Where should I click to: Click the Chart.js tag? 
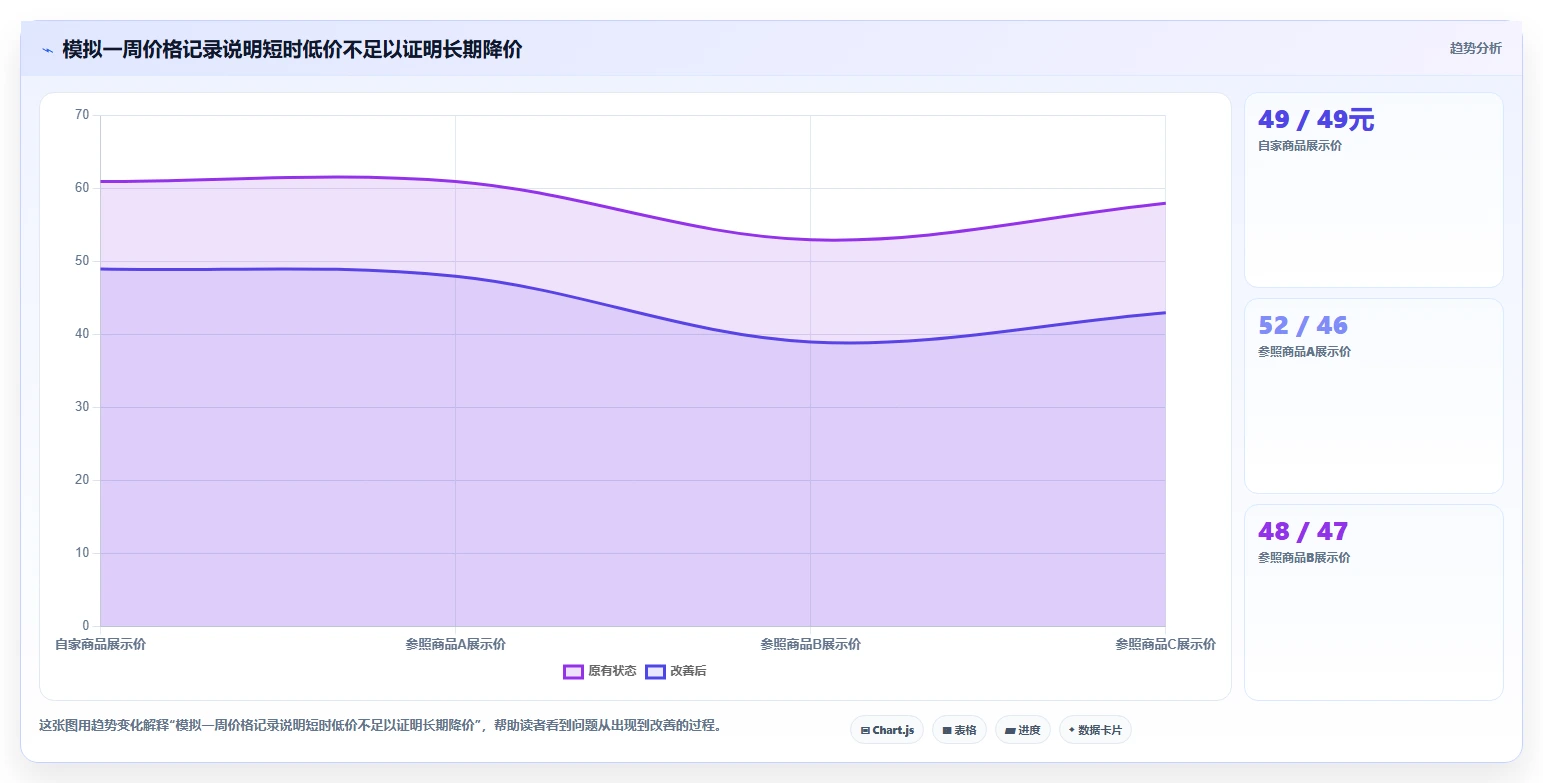pyautogui.click(x=887, y=730)
